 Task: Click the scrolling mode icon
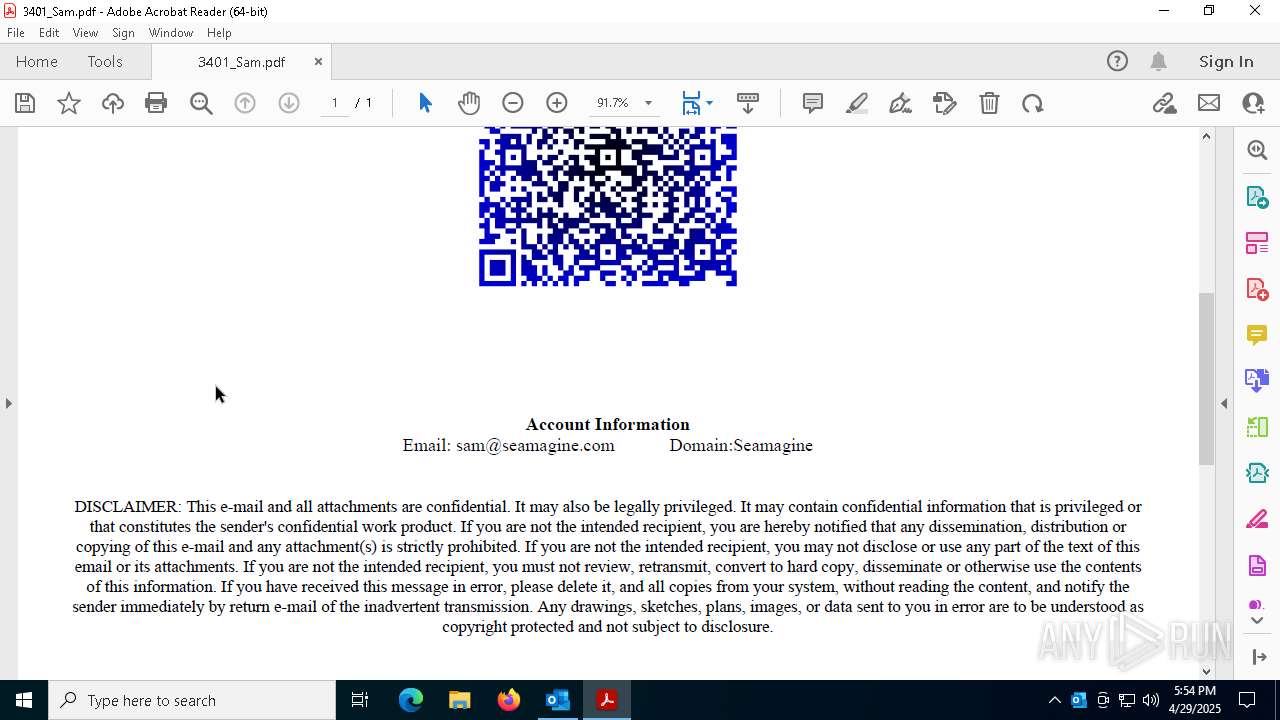click(x=748, y=103)
